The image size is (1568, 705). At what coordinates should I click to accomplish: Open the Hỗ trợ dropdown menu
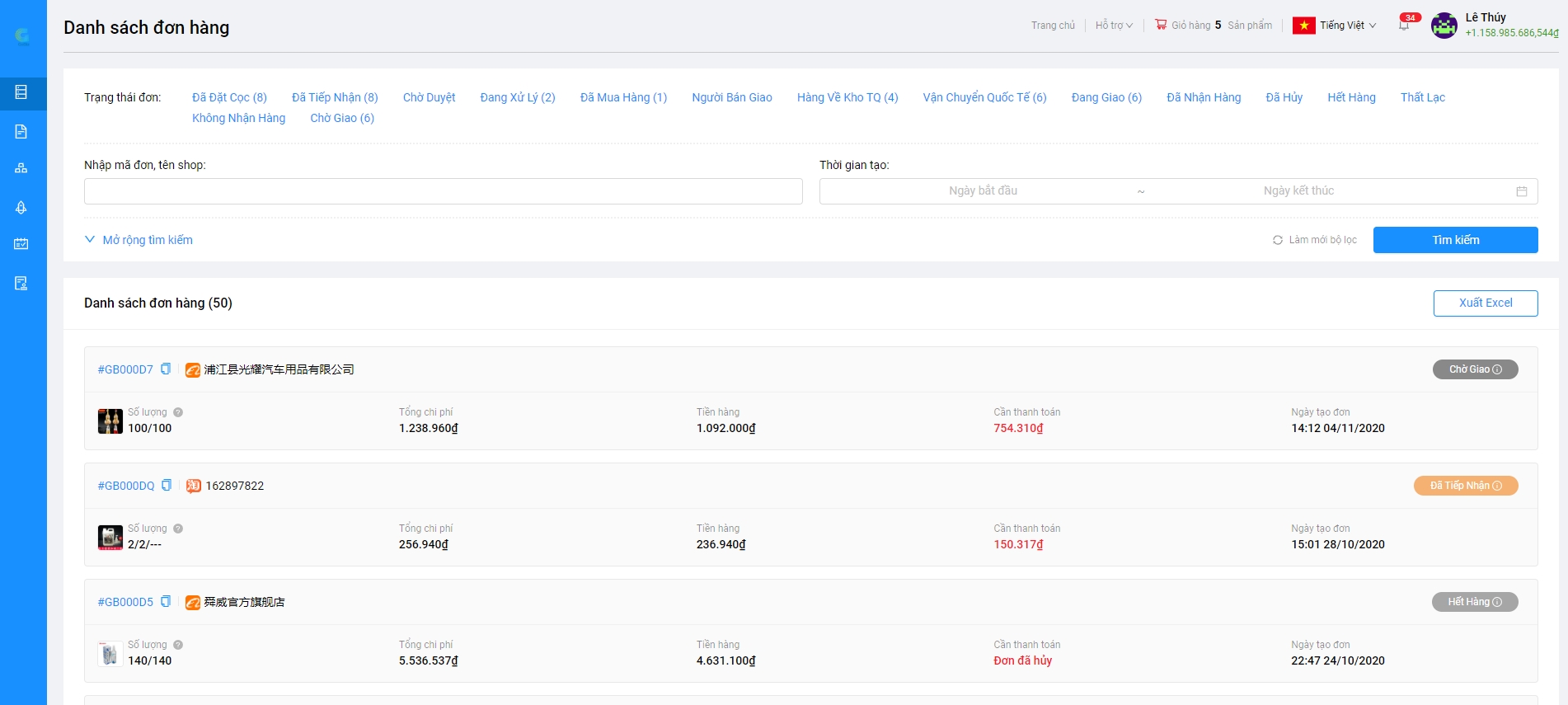tap(1114, 26)
